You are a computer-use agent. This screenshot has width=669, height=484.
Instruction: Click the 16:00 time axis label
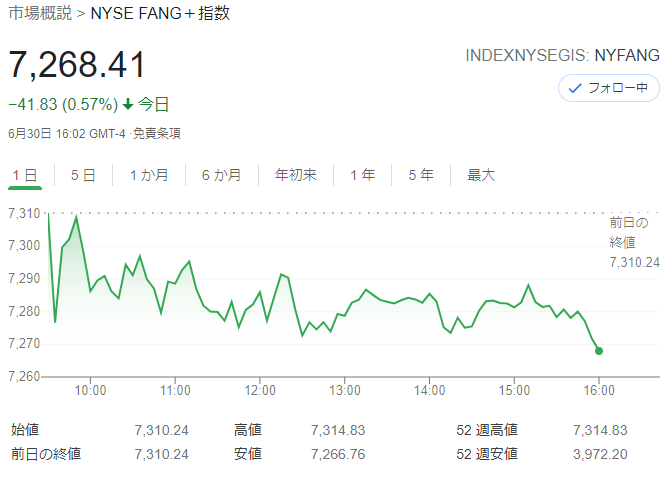599,390
